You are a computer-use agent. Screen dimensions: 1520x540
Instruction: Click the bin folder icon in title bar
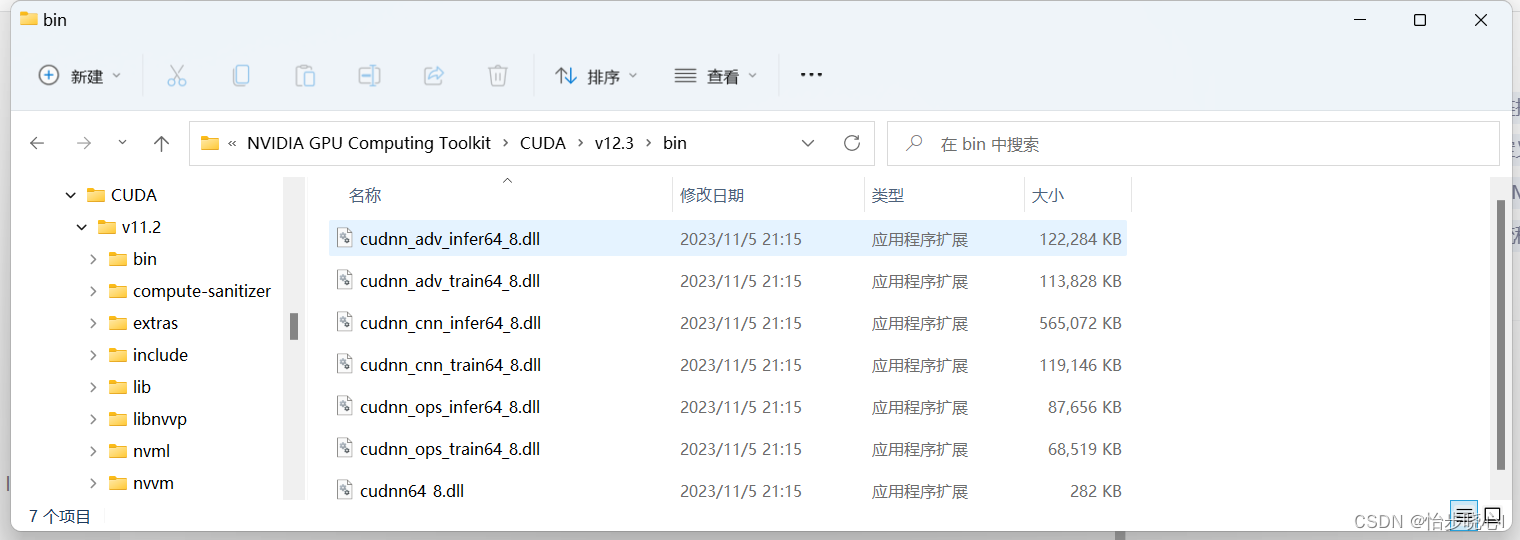tap(29, 19)
